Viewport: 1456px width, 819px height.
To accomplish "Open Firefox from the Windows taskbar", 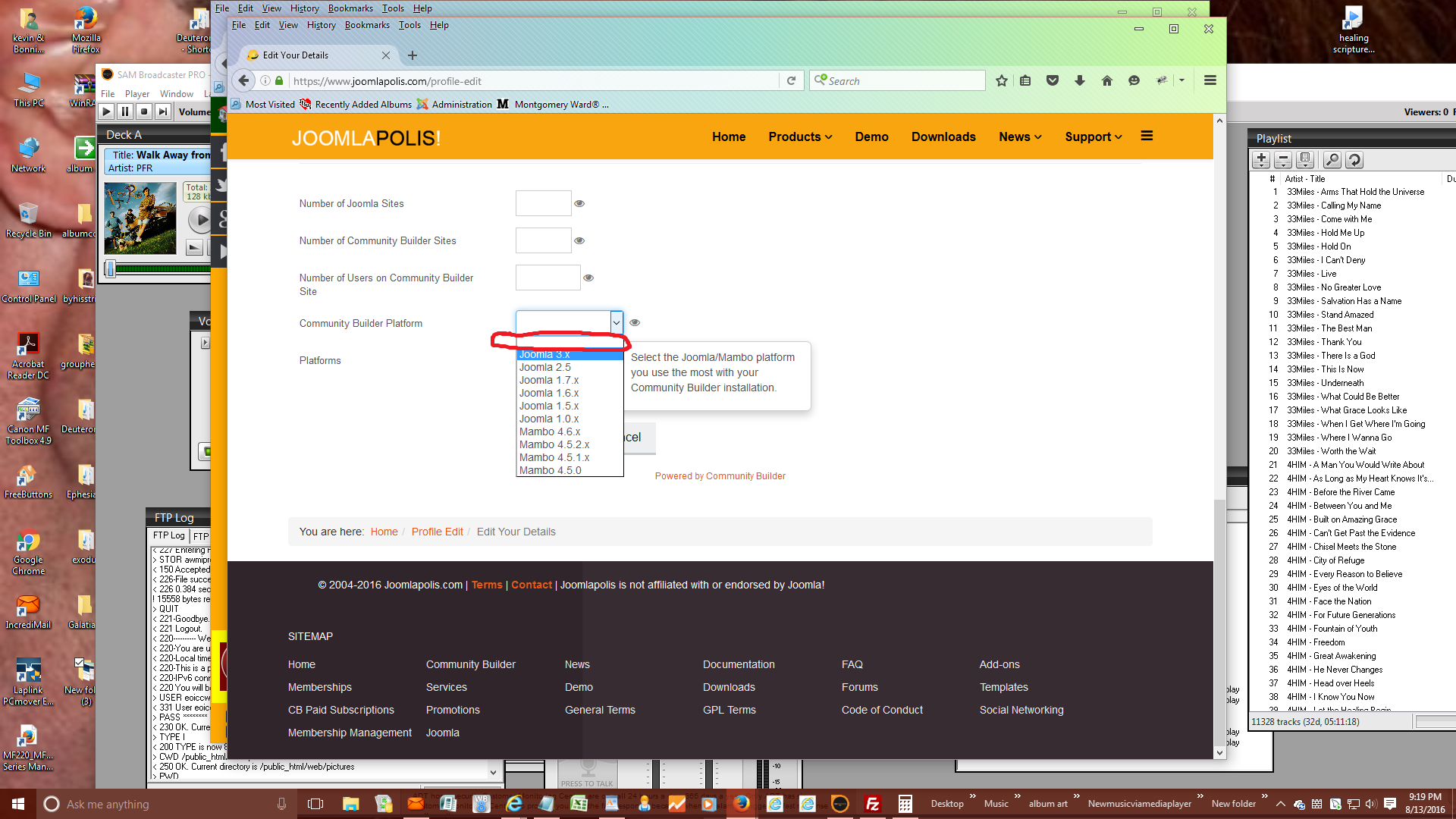I will [742, 804].
